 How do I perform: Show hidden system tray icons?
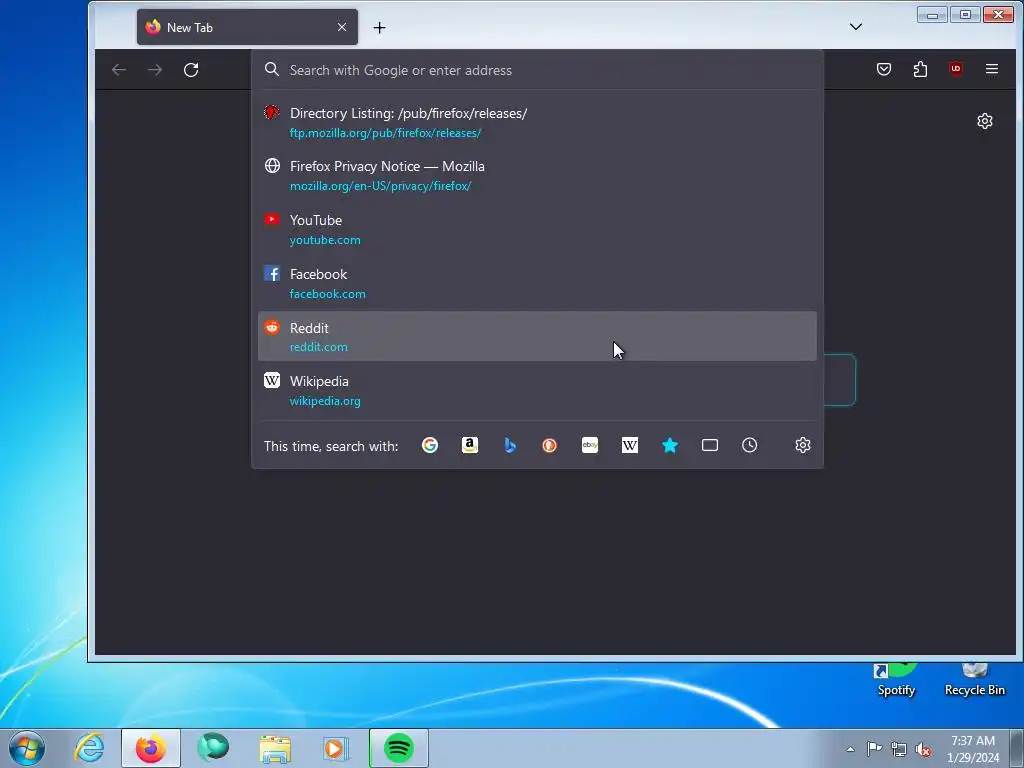(x=850, y=749)
